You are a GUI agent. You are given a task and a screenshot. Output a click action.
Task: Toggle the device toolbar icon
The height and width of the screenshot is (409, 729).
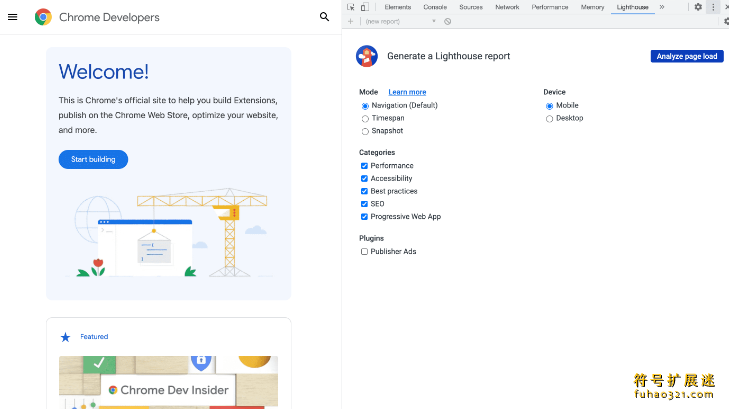point(364,7)
